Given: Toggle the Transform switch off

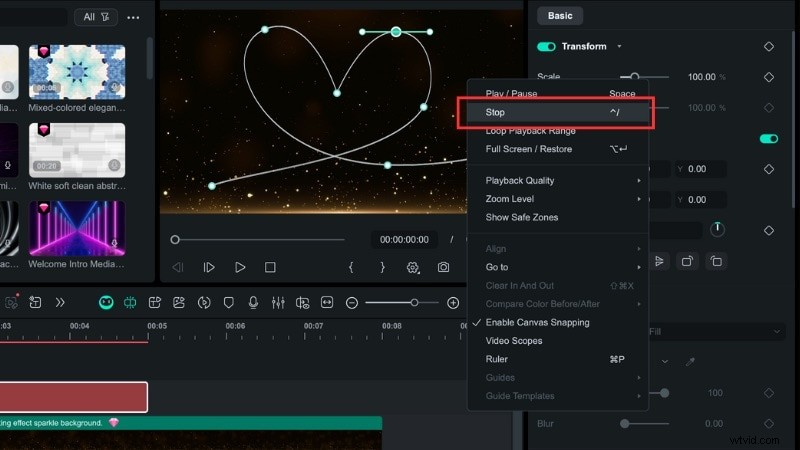Looking at the screenshot, I should (546, 46).
